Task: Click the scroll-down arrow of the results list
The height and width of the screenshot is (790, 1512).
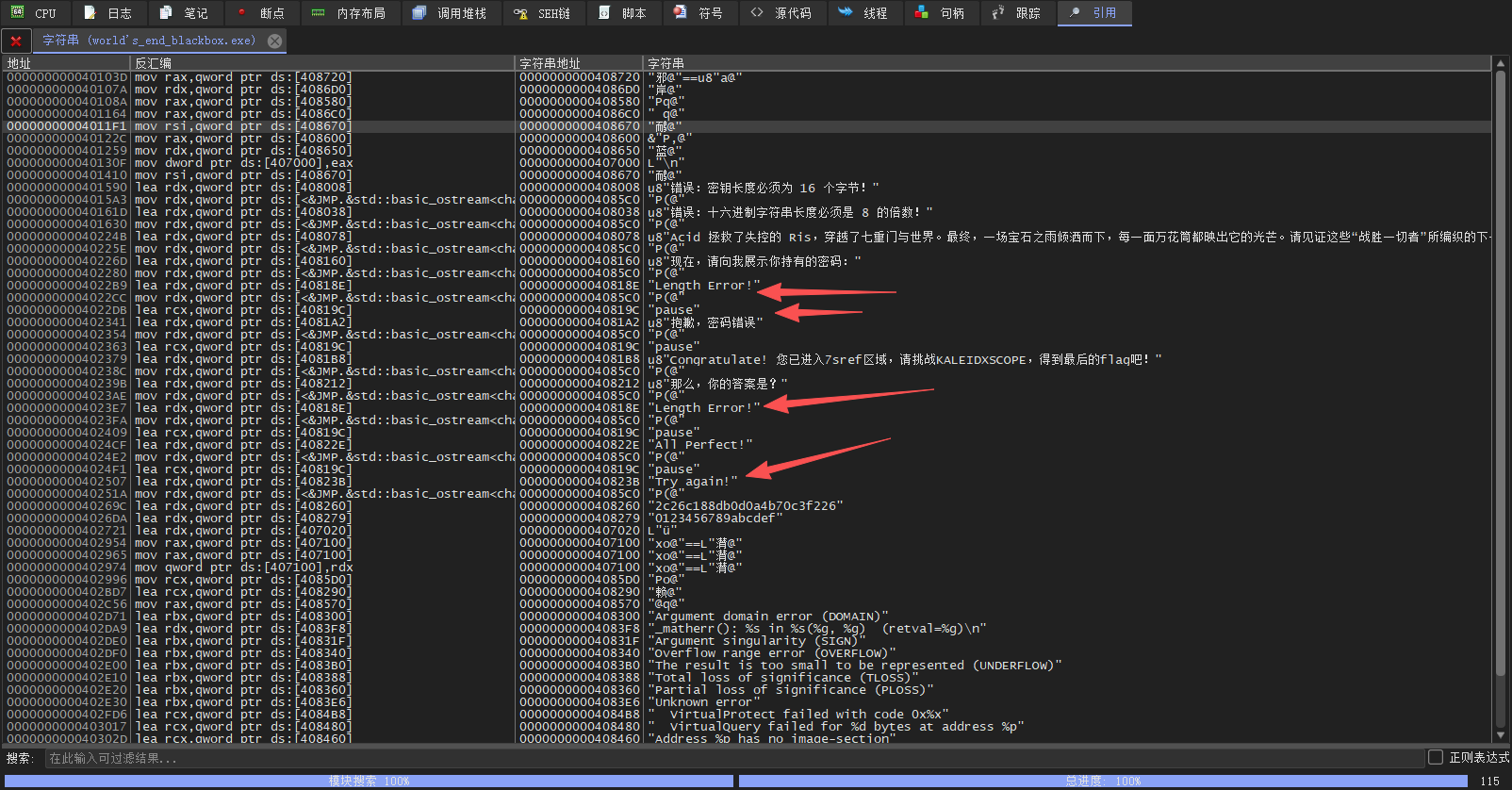Action: click(x=1500, y=735)
